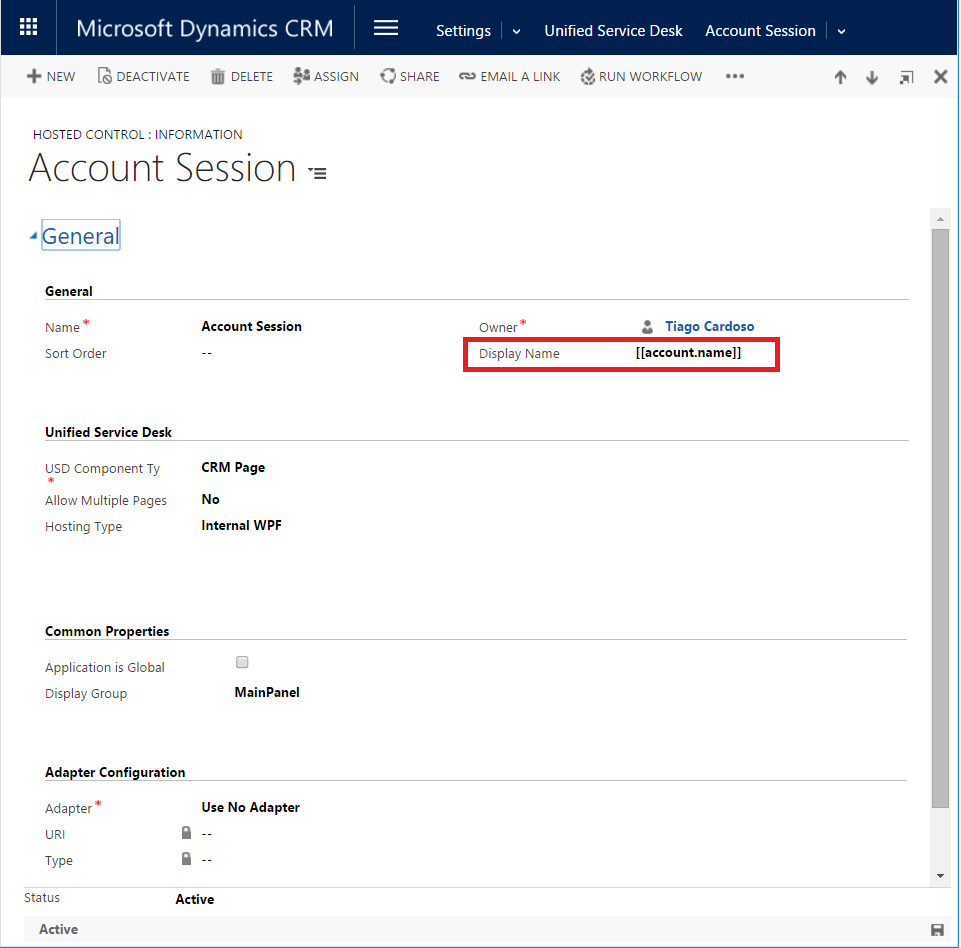This screenshot has width=961, height=948.
Task: Click the Display Name field value
Action: pos(689,354)
